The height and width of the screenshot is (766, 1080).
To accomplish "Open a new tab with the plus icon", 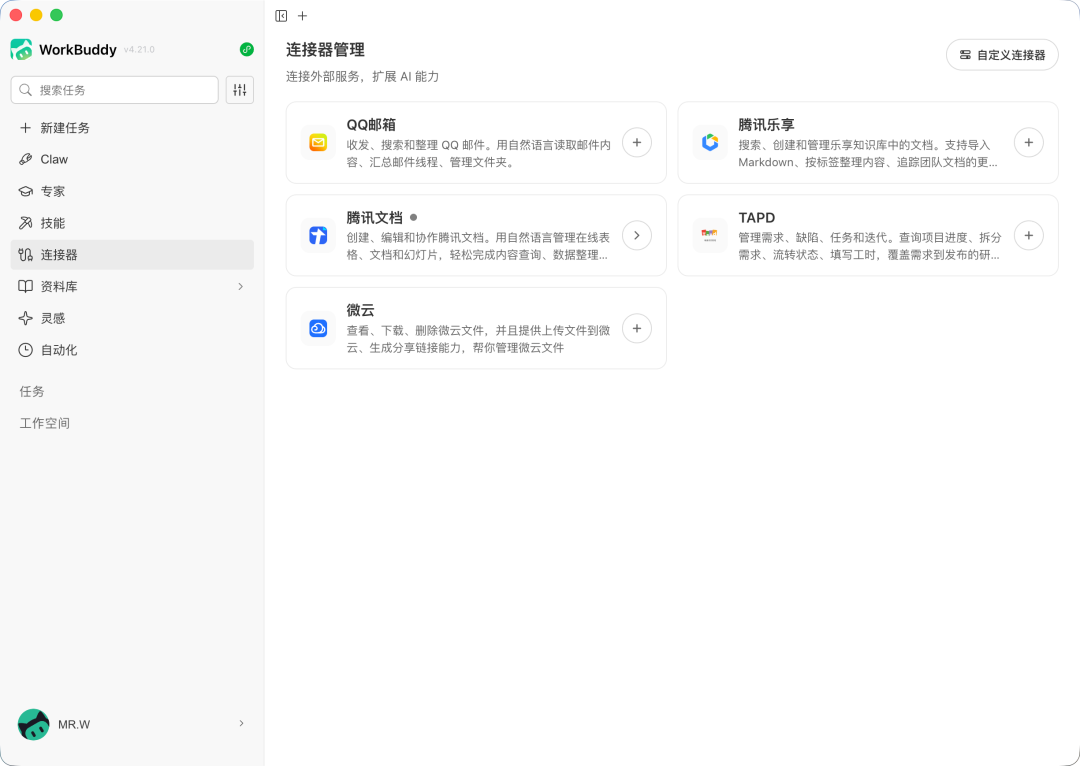I will click(302, 16).
